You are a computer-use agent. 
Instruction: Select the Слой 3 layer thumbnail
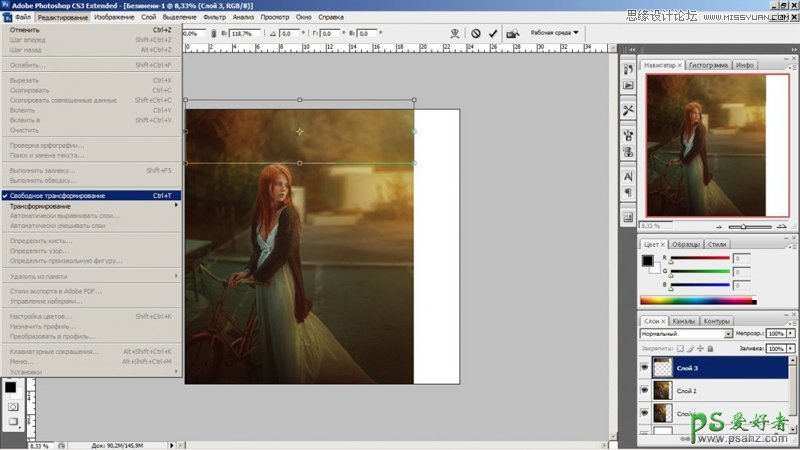point(661,368)
